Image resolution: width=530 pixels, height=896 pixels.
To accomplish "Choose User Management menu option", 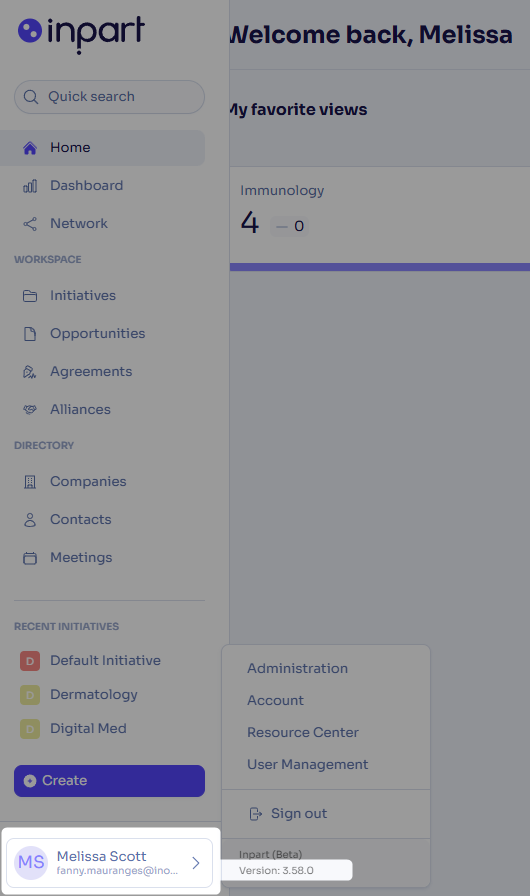I will (307, 765).
